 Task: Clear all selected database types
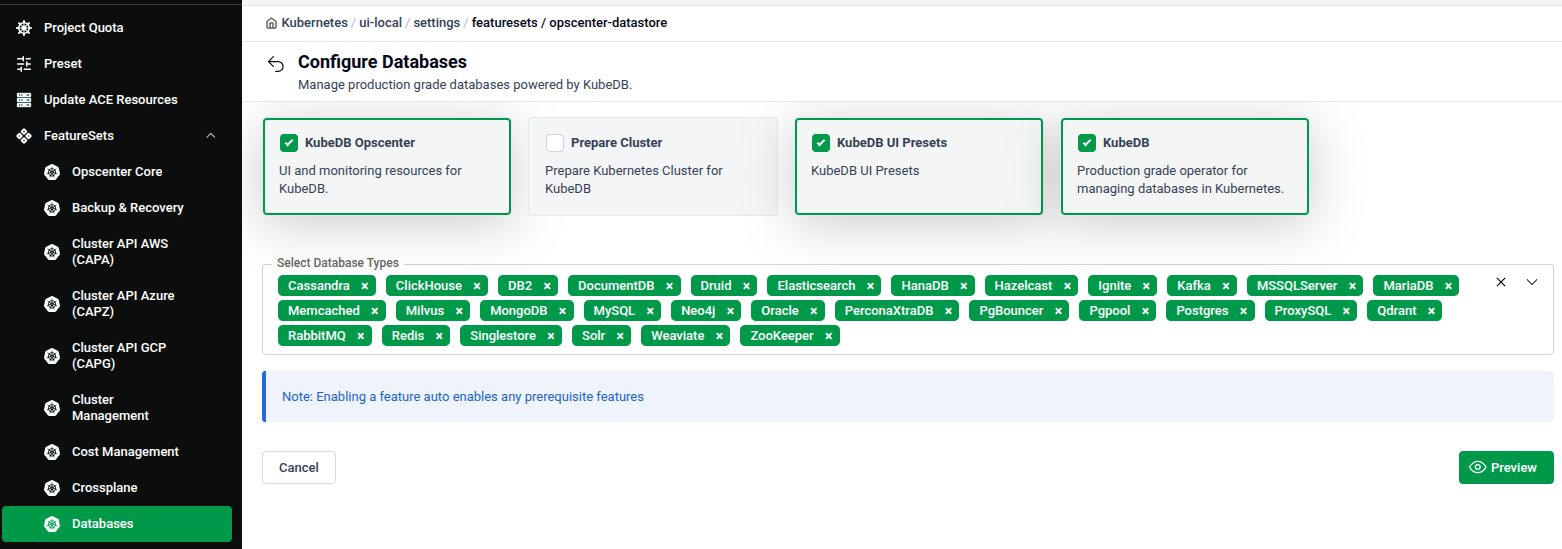point(1500,282)
